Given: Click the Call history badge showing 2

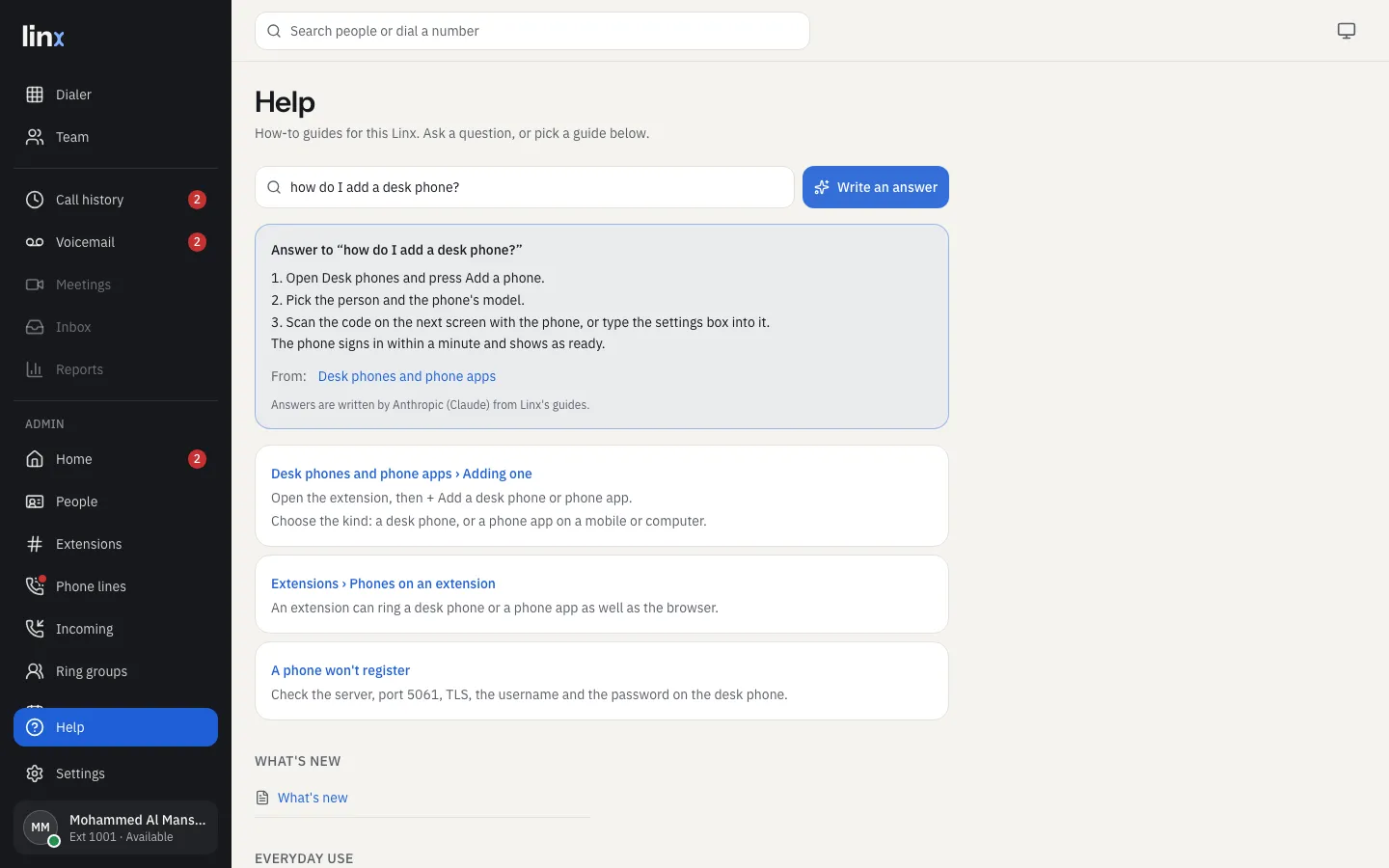Looking at the screenshot, I should (x=197, y=200).
